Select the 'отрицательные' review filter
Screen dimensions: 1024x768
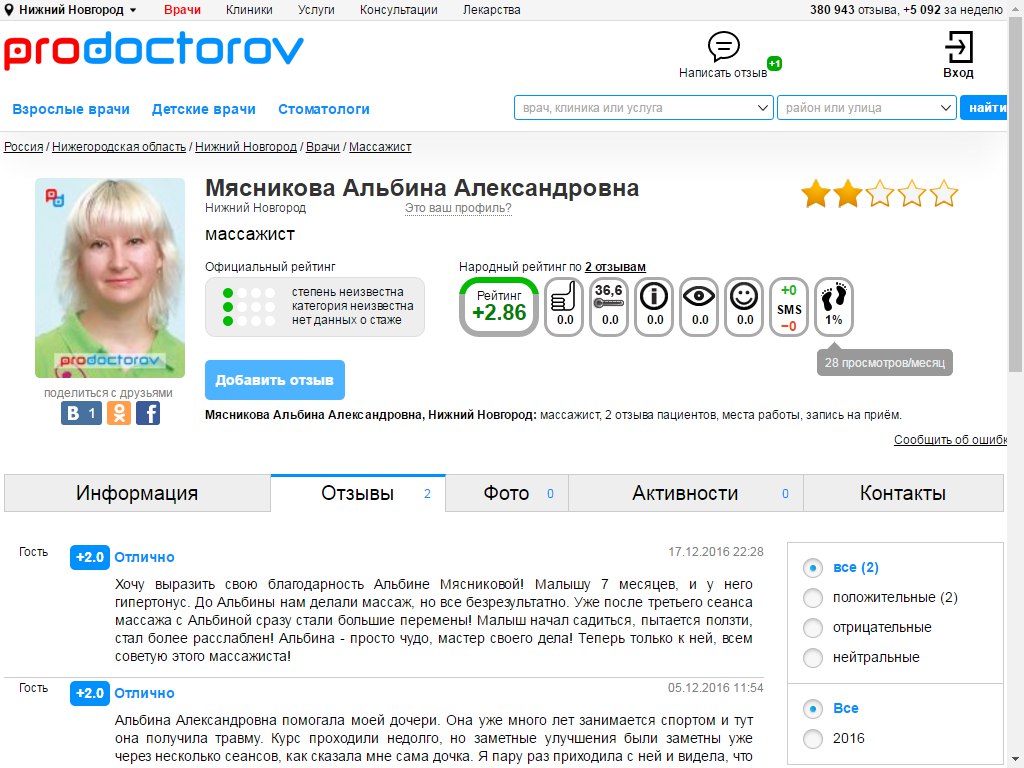click(x=867, y=627)
